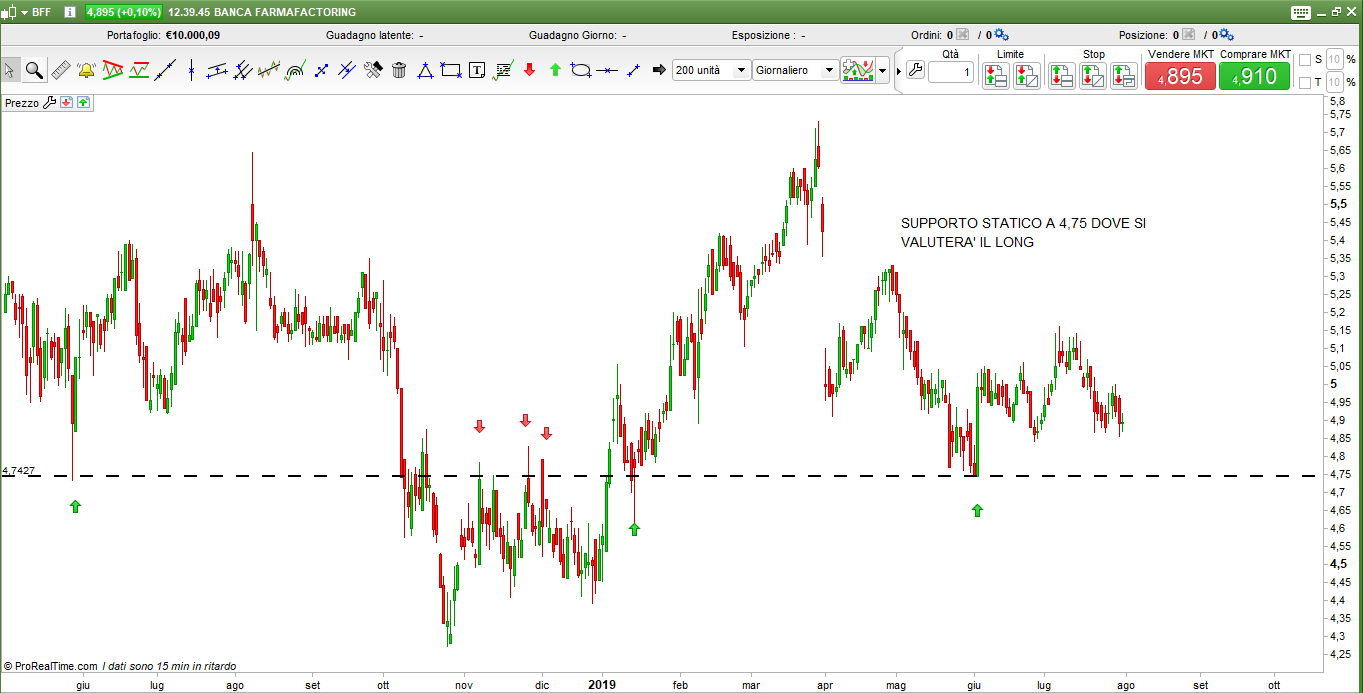Click the alarm bell alert icon
Image resolution: width=1363 pixels, height=693 pixels.
86,70
